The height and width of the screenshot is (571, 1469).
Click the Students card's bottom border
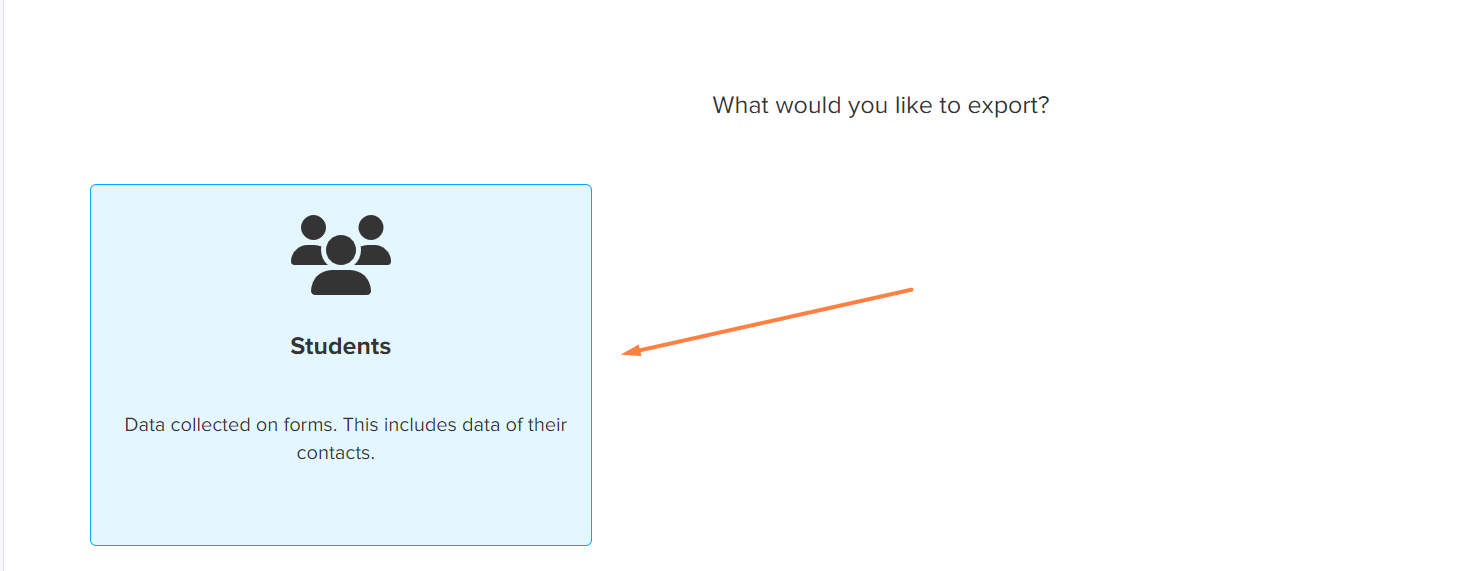point(341,545)
